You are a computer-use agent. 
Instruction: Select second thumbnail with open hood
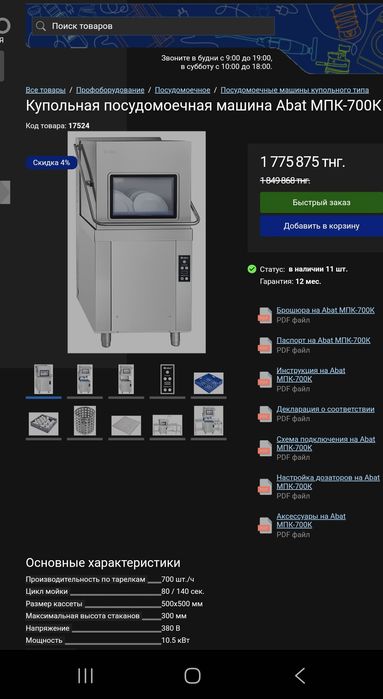[85, 380]
